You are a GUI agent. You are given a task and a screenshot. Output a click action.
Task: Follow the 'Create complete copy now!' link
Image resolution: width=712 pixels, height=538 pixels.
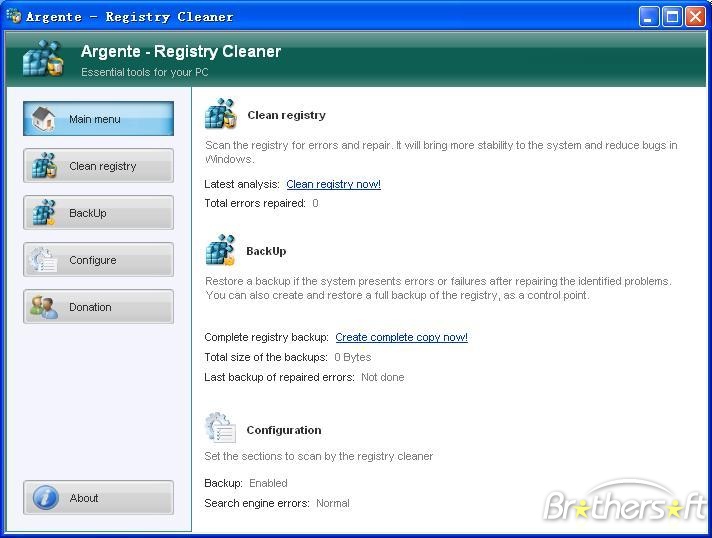401,337
